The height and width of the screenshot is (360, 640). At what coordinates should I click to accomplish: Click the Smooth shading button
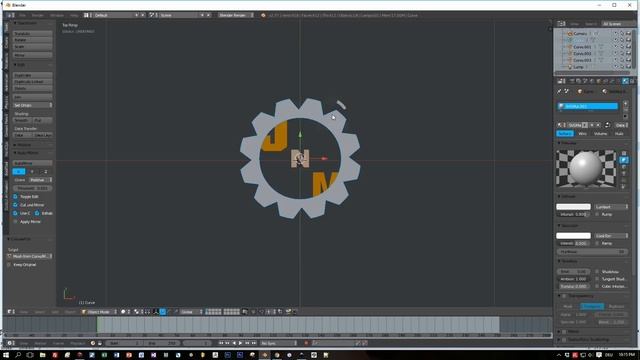[x=22, y=120]
